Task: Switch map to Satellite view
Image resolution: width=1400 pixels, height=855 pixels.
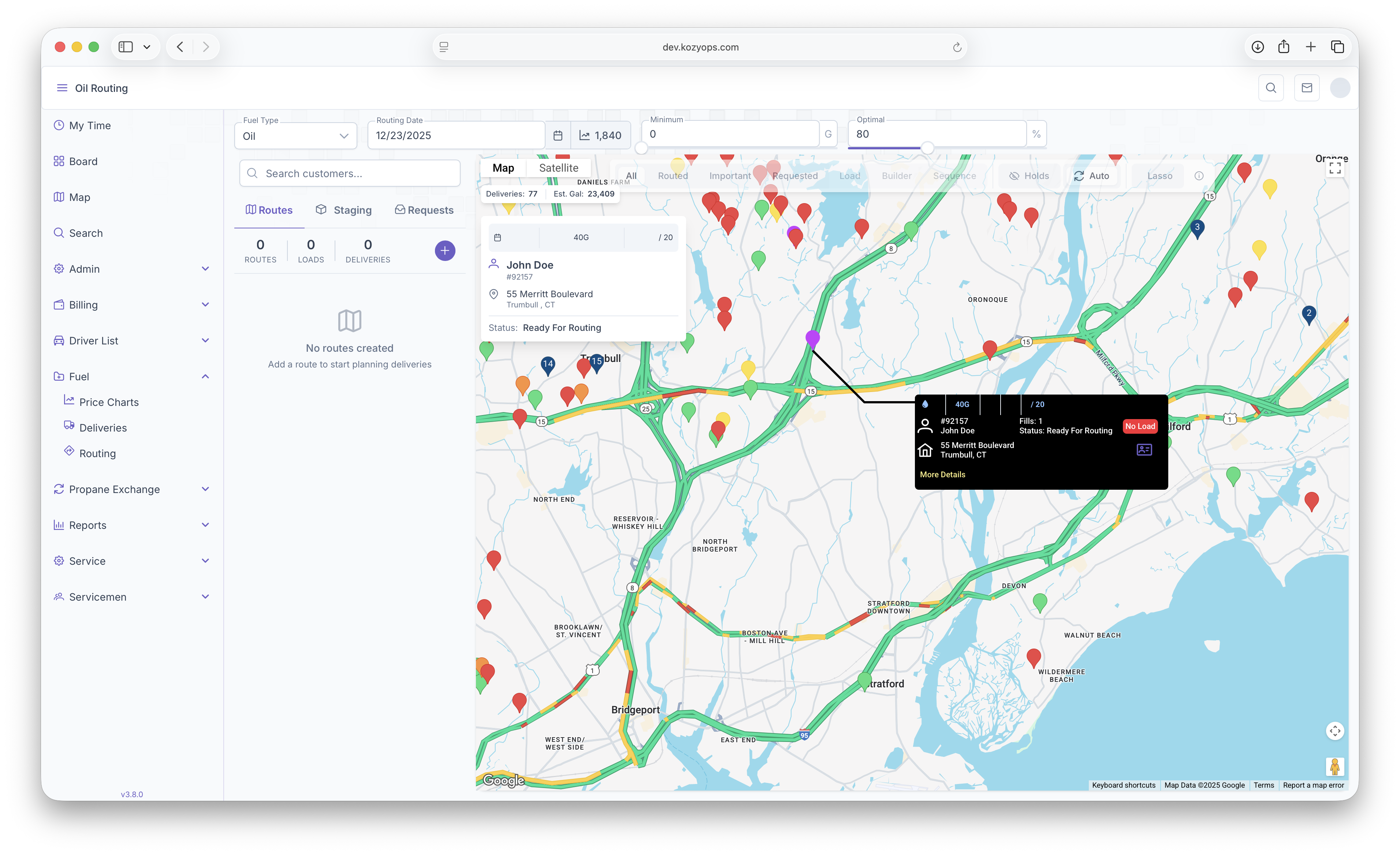Action: (x=558, y=168)
